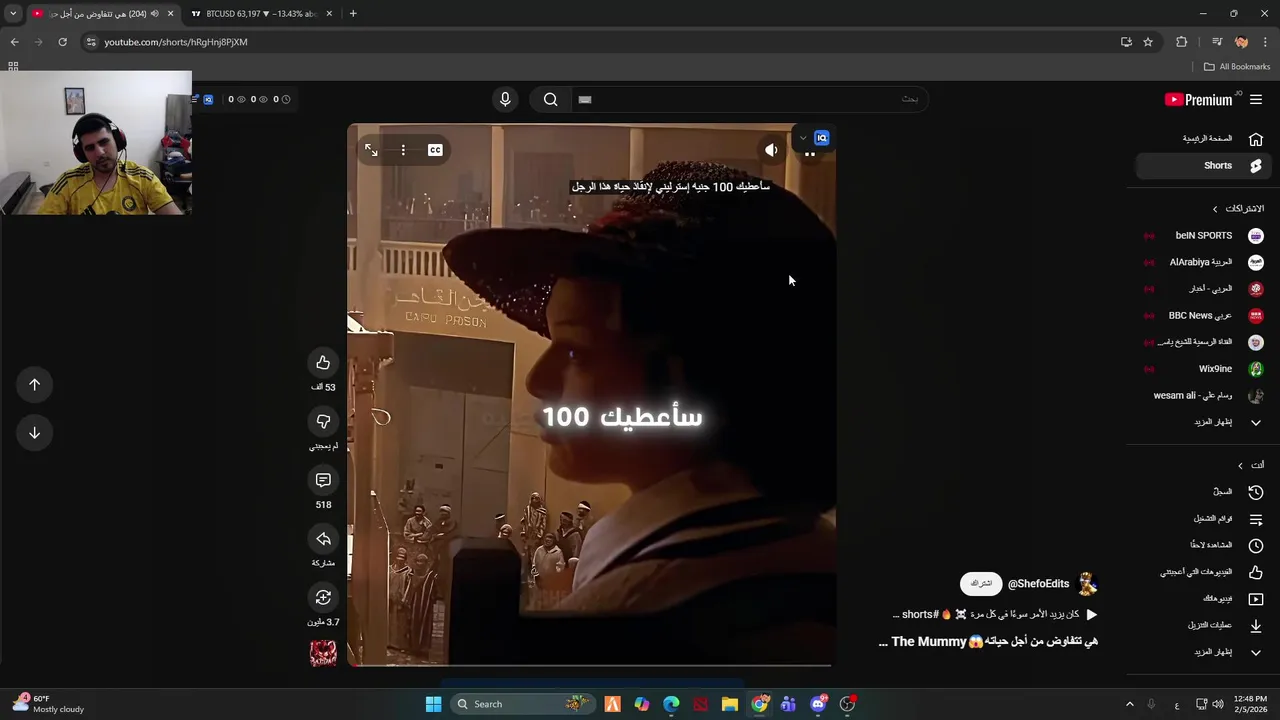Viewport: 1280px width, 720px height.
Task: Open a new browser tab
Action: (x=353, y=14)
